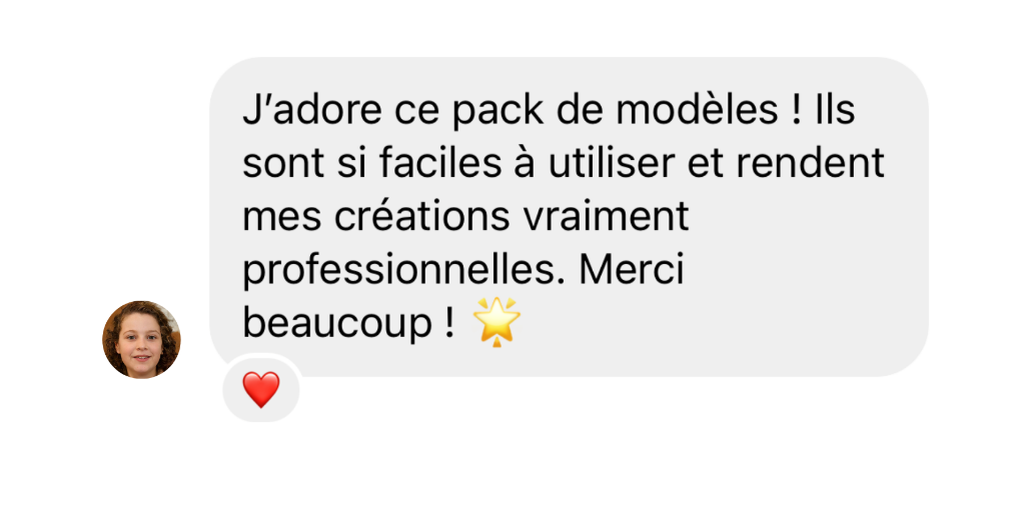Click the word "vraiment" in the bubble

click(605, 216)
